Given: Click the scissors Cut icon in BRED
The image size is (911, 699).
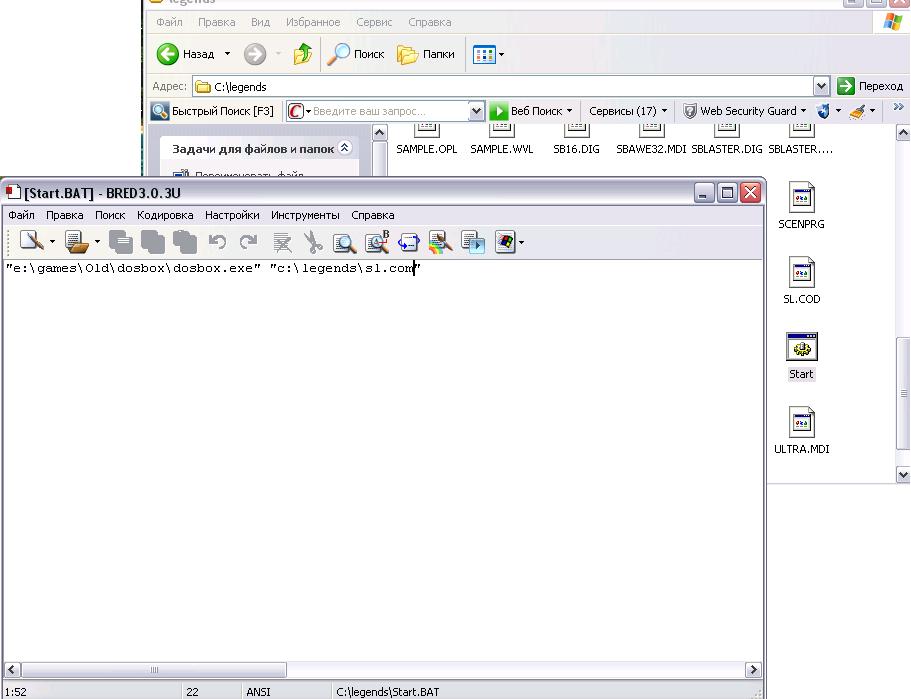Looking at the screenshot, I should (313, 242).
